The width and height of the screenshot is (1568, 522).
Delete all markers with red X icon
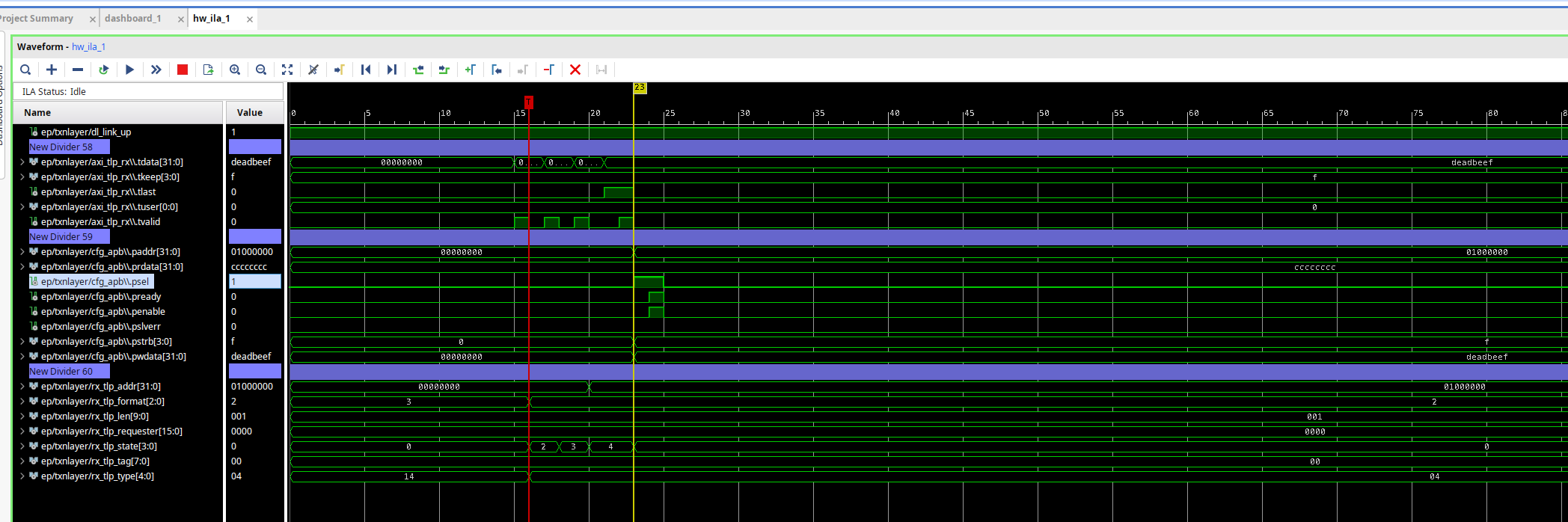tap(575, 70)
